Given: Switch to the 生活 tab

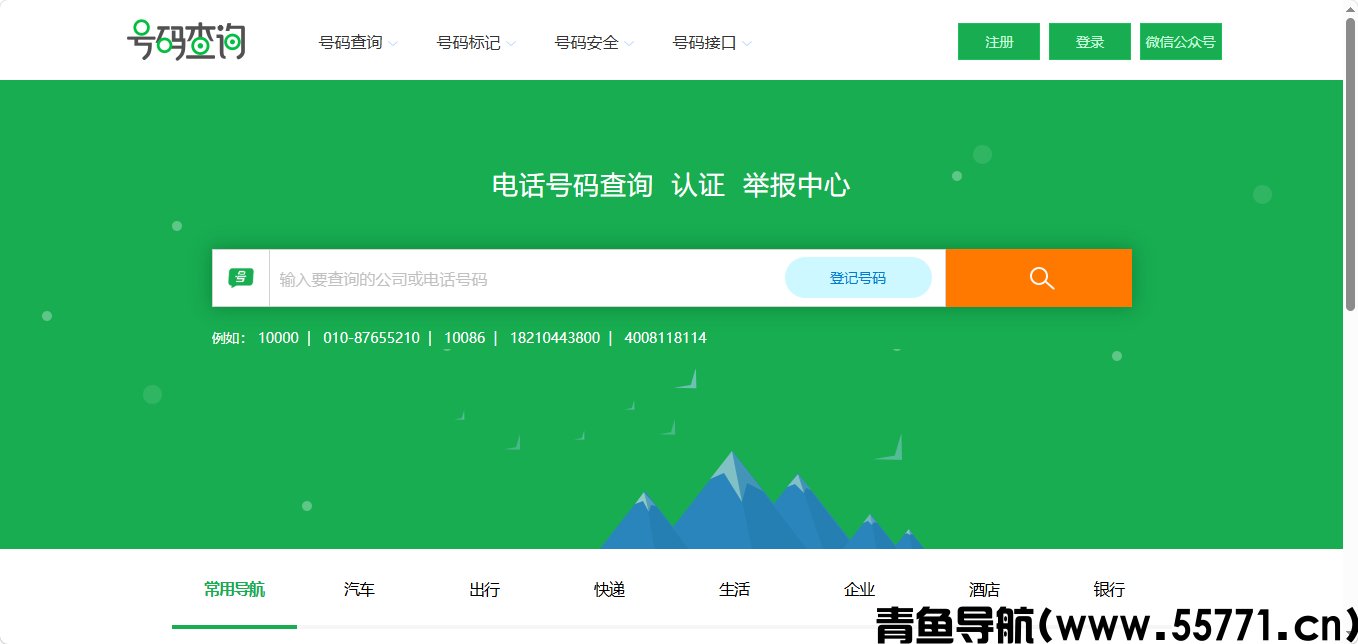Looking at the screenshot, I should [x=734, y=589].
